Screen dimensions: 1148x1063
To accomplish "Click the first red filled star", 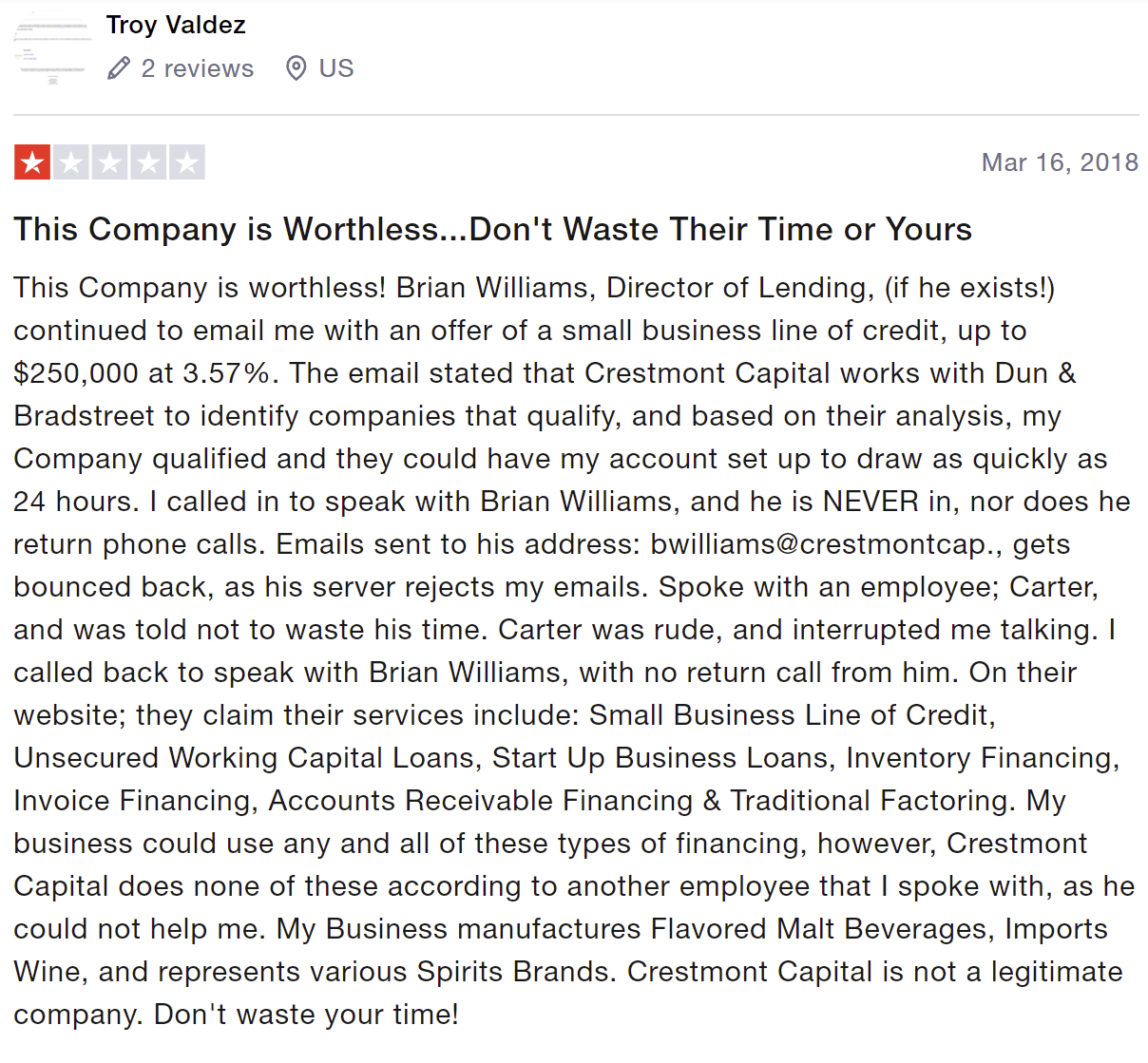I will point(32,163).
